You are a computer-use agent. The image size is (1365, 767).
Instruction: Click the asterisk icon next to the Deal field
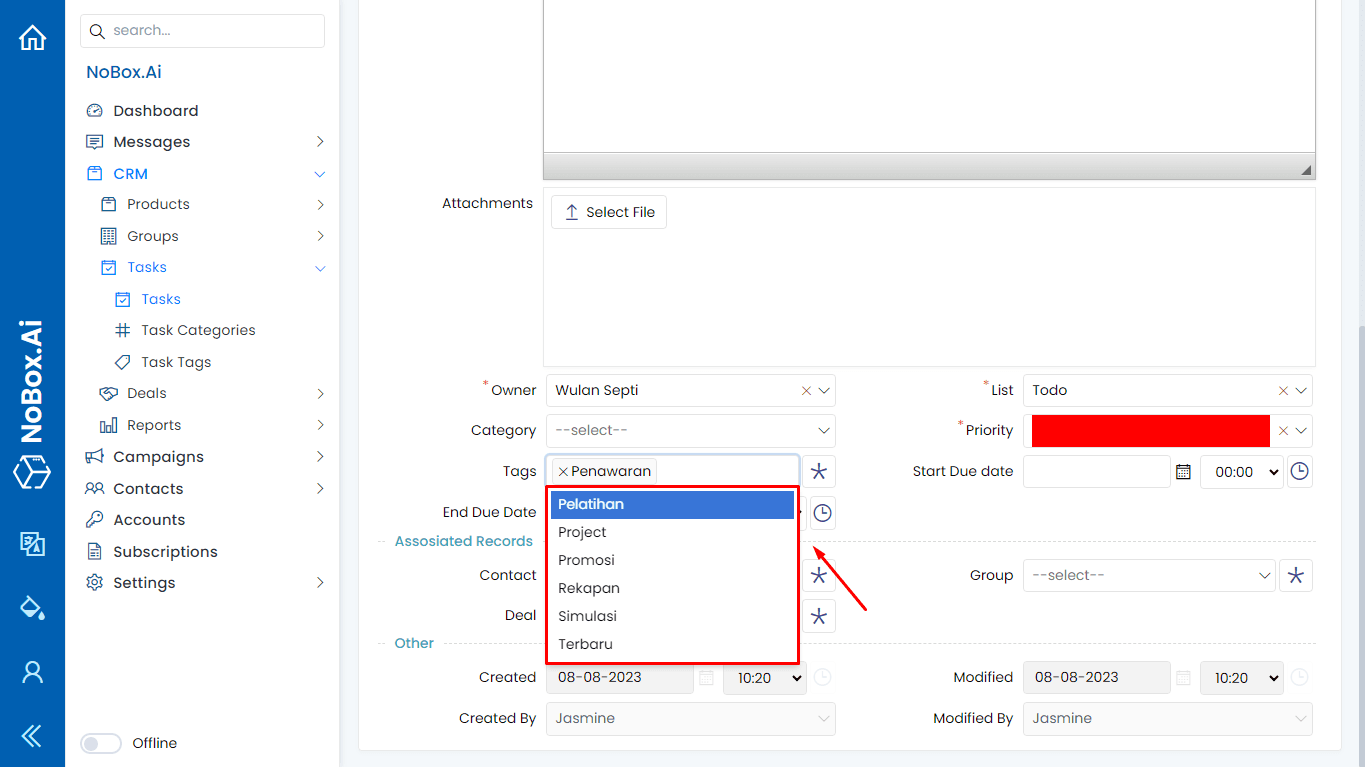818,615
